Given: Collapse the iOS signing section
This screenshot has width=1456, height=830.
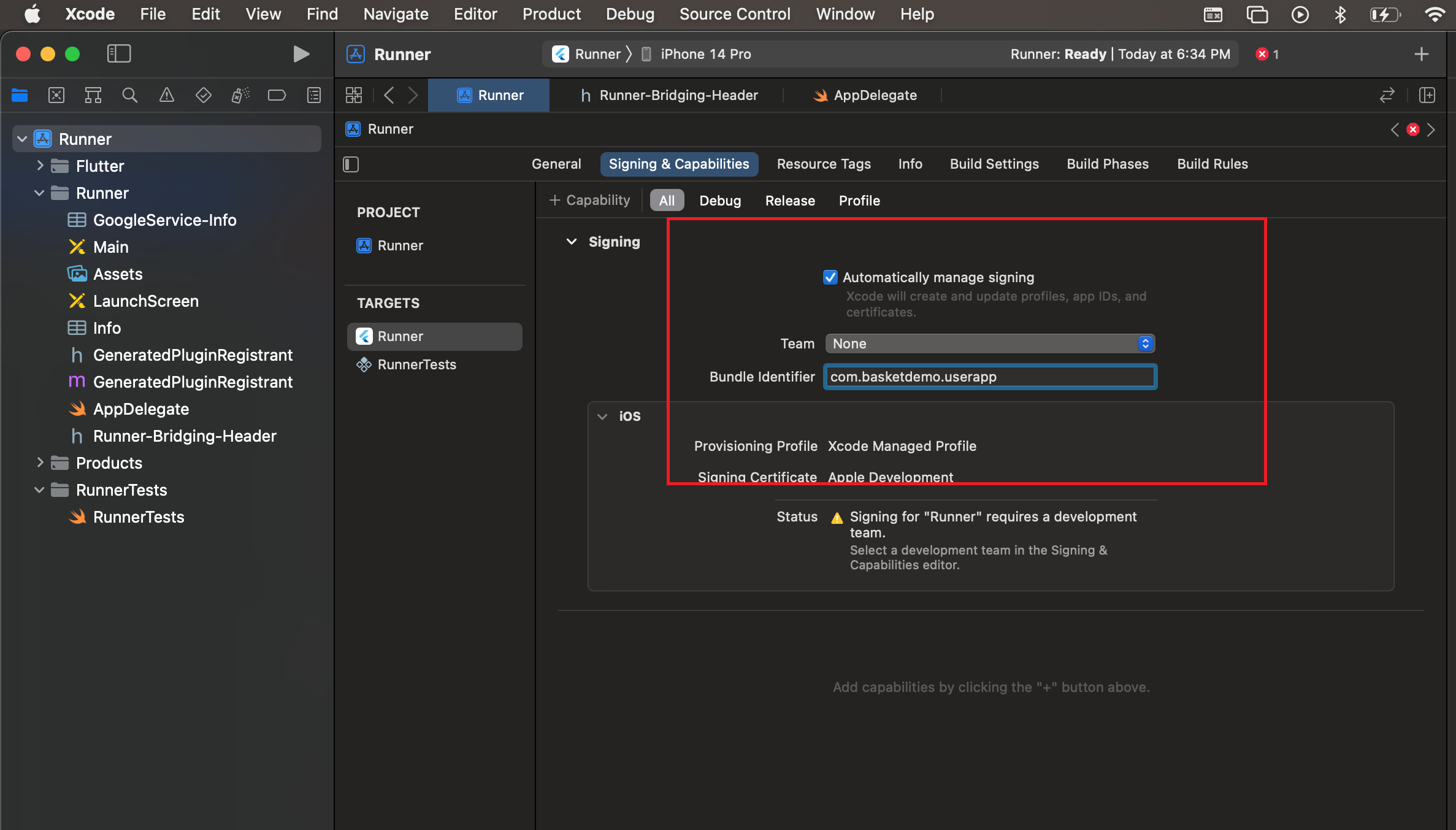Looking at the screenshot, I should (602, 417).
